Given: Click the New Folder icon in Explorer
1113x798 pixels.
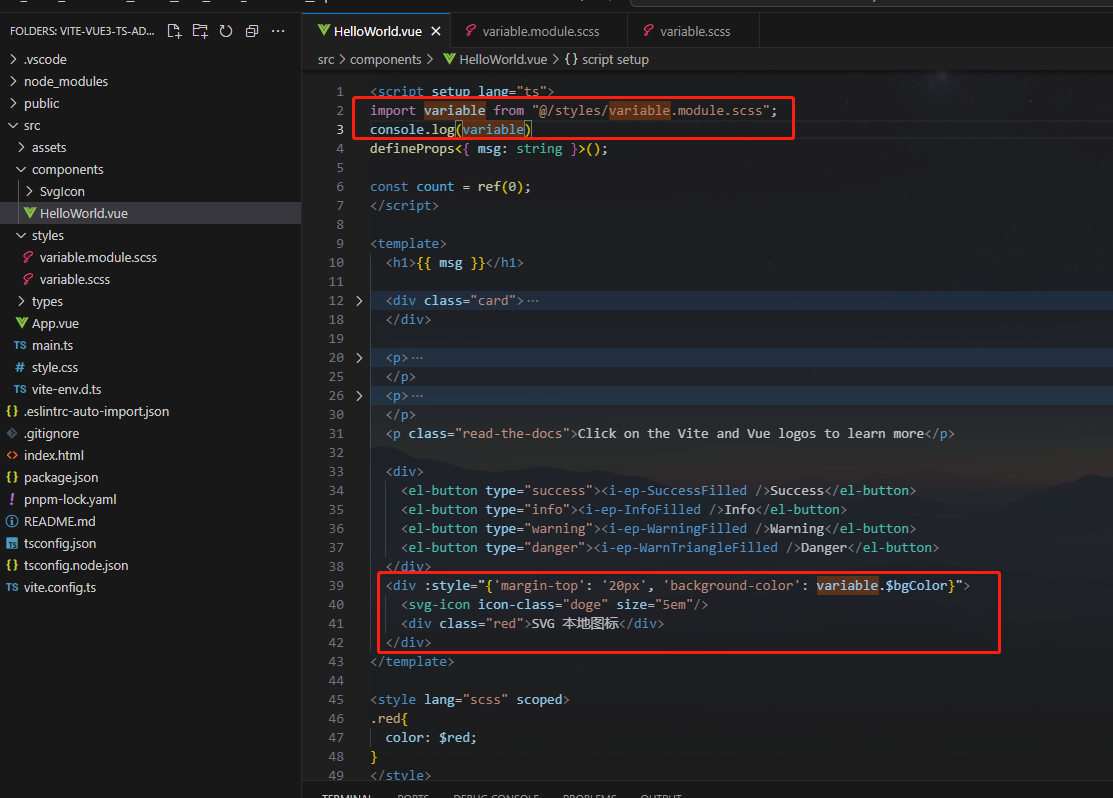Looking at the screenshot, I should [x=200, y=31].
